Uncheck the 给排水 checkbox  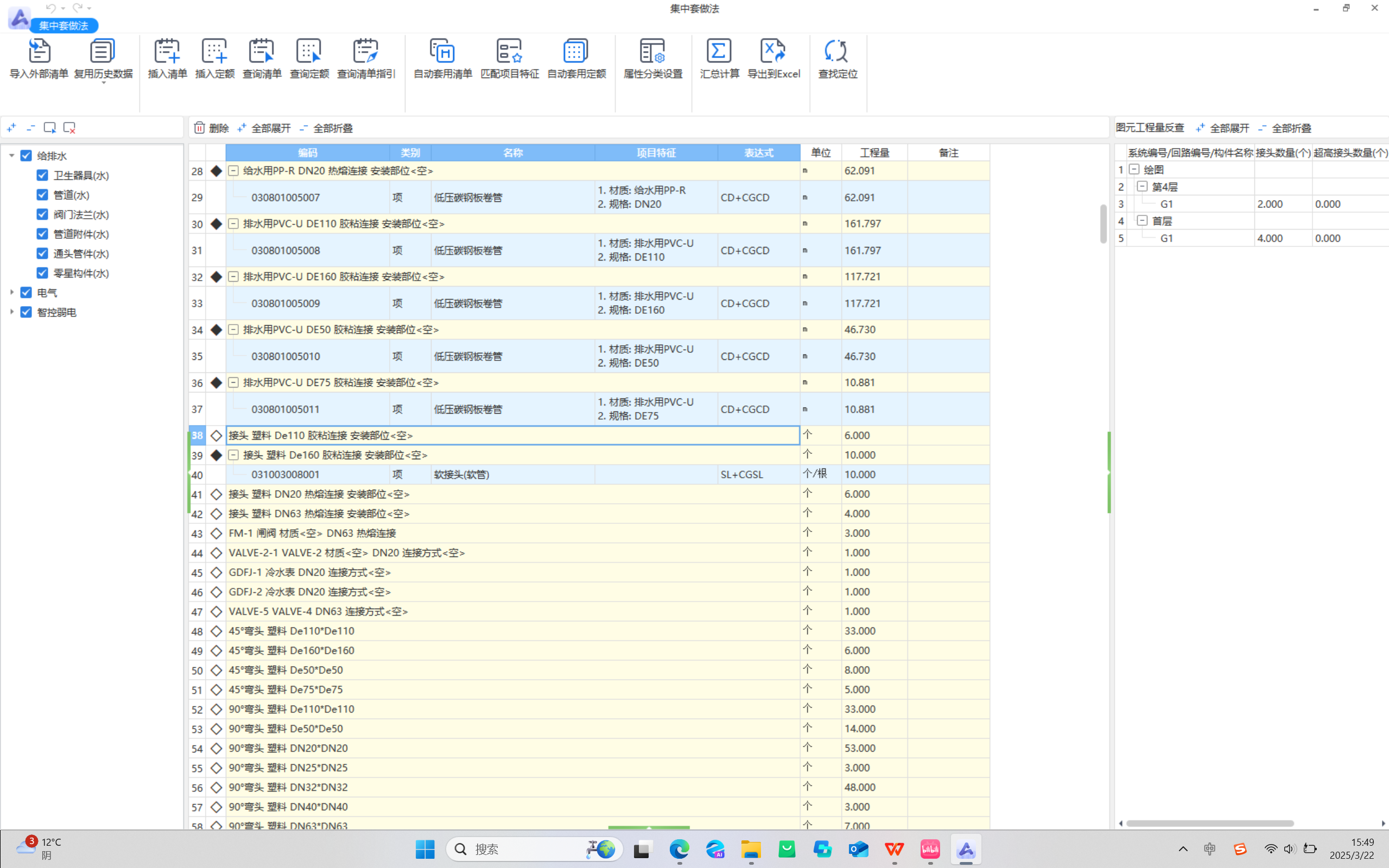26,156
